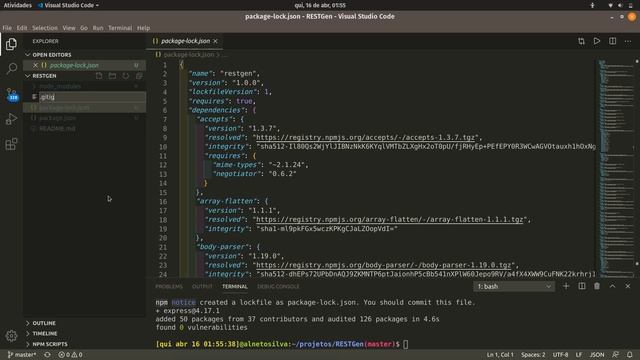Open editor More Actions ellipsis menu
The height and width of the screenshot is (360, 640).
(x=628, y=41)
